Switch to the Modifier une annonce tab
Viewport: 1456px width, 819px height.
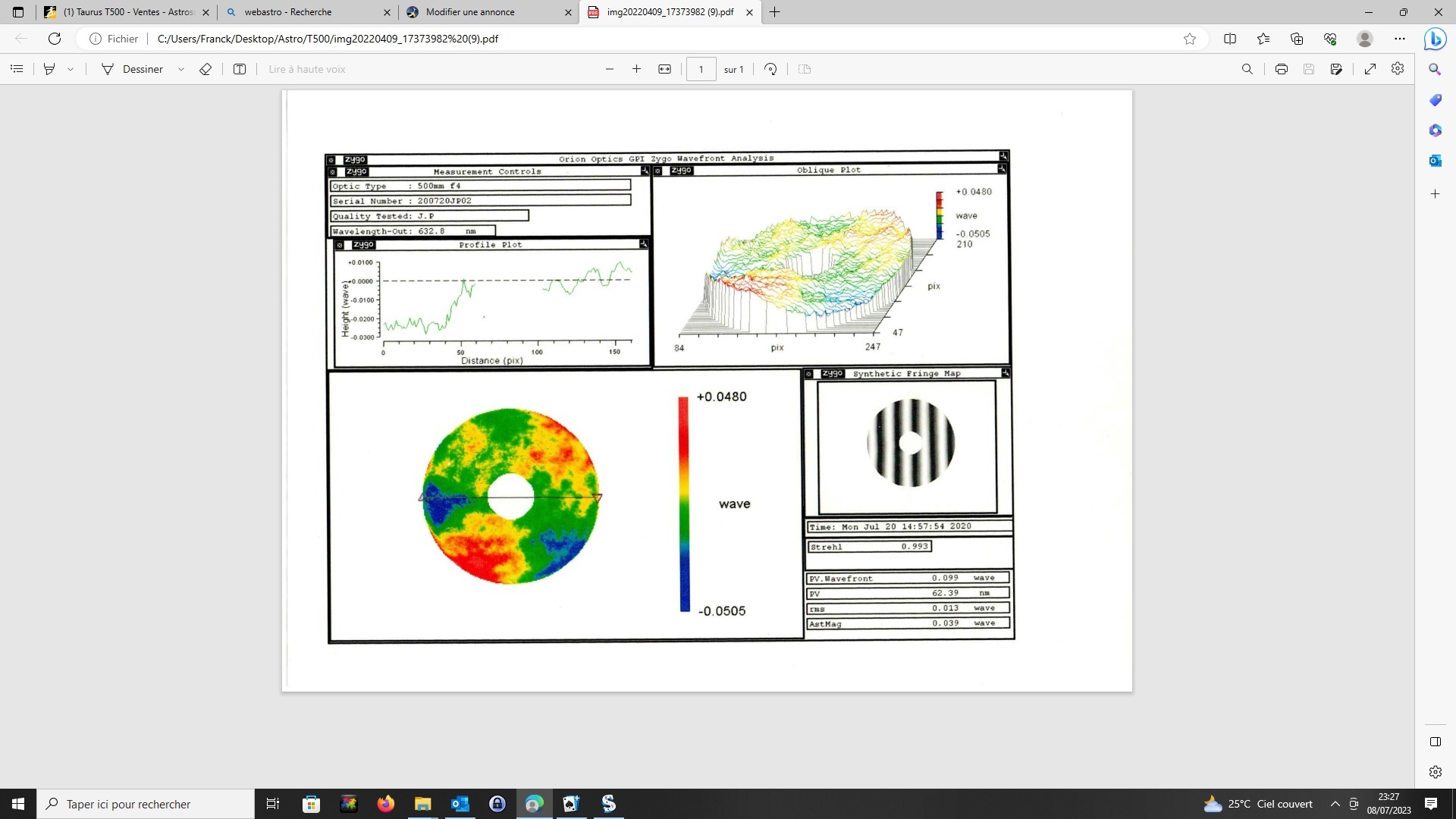[470, 12]
